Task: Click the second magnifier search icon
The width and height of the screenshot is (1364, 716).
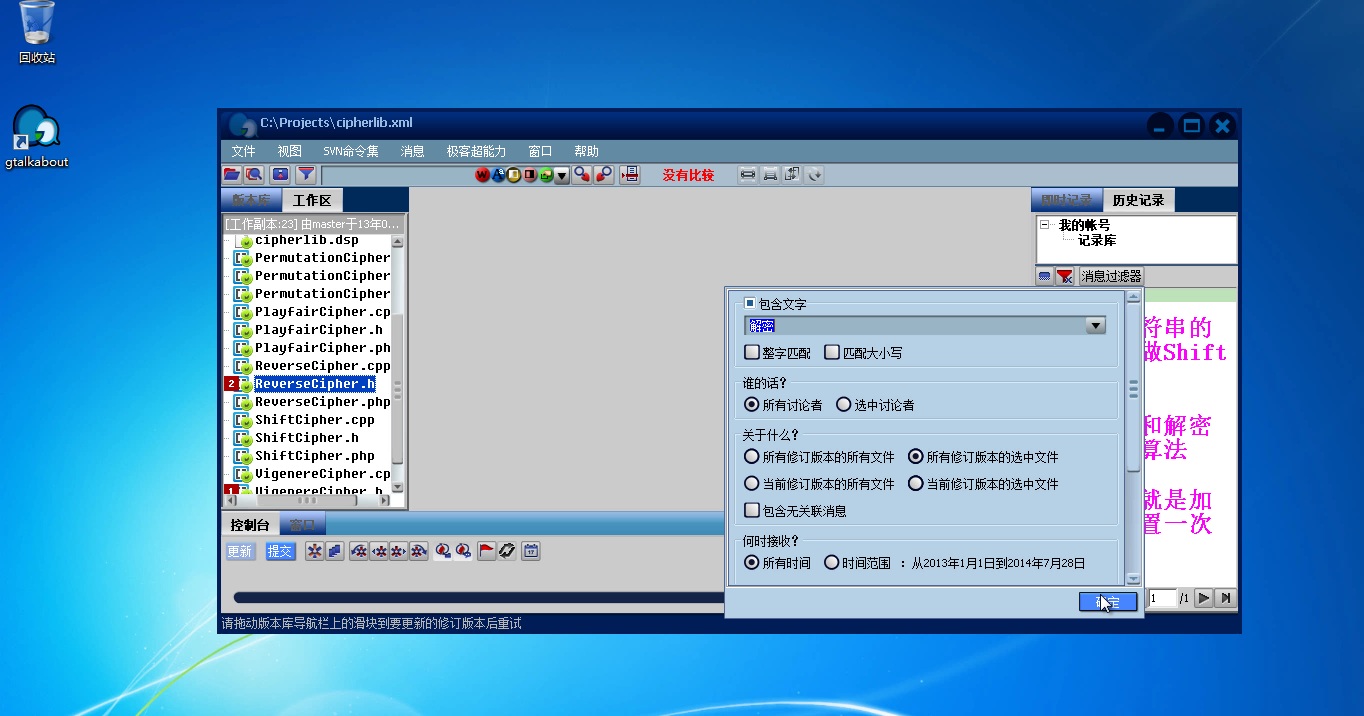Action: 604,175
